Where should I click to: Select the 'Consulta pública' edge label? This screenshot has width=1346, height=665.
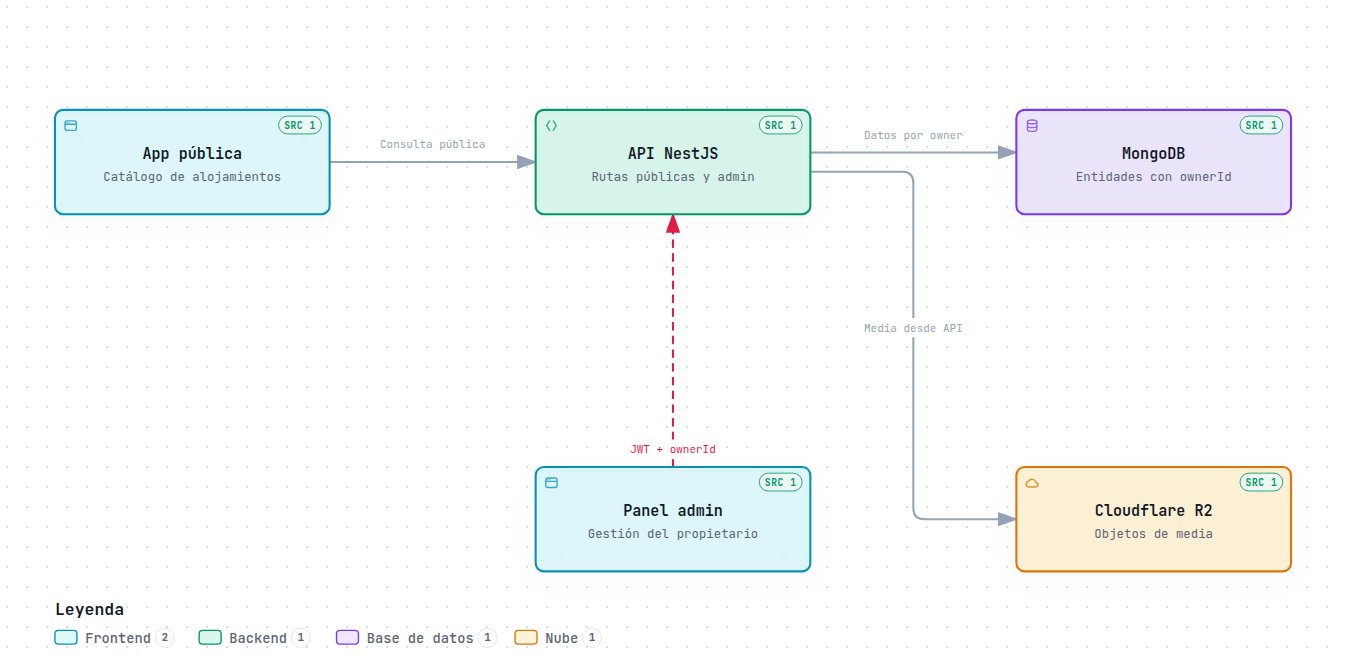[x=433, y=144]
